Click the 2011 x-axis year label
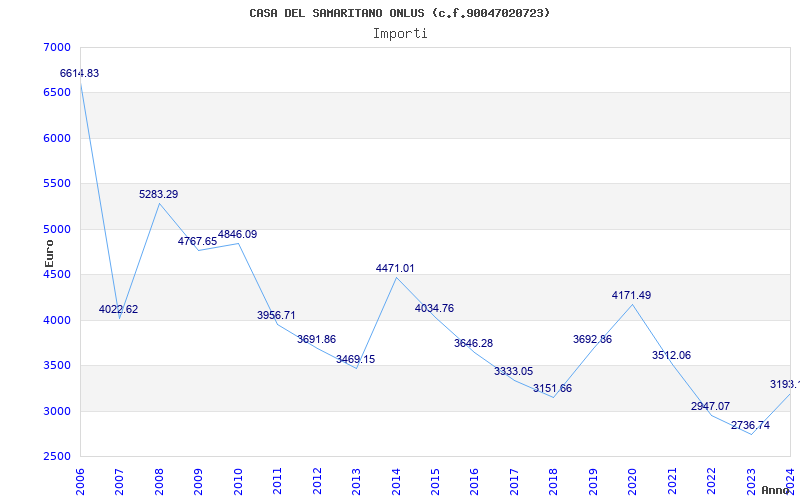The width and height of the screenshot is (800, 500). click(277, 481)
